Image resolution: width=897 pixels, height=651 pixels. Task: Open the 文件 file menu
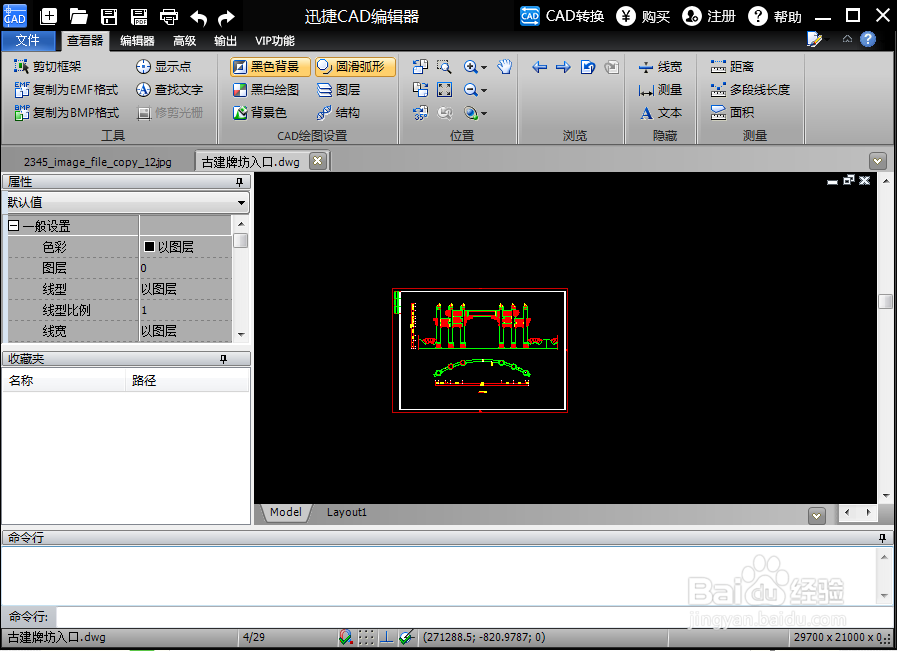coord(27,41)
